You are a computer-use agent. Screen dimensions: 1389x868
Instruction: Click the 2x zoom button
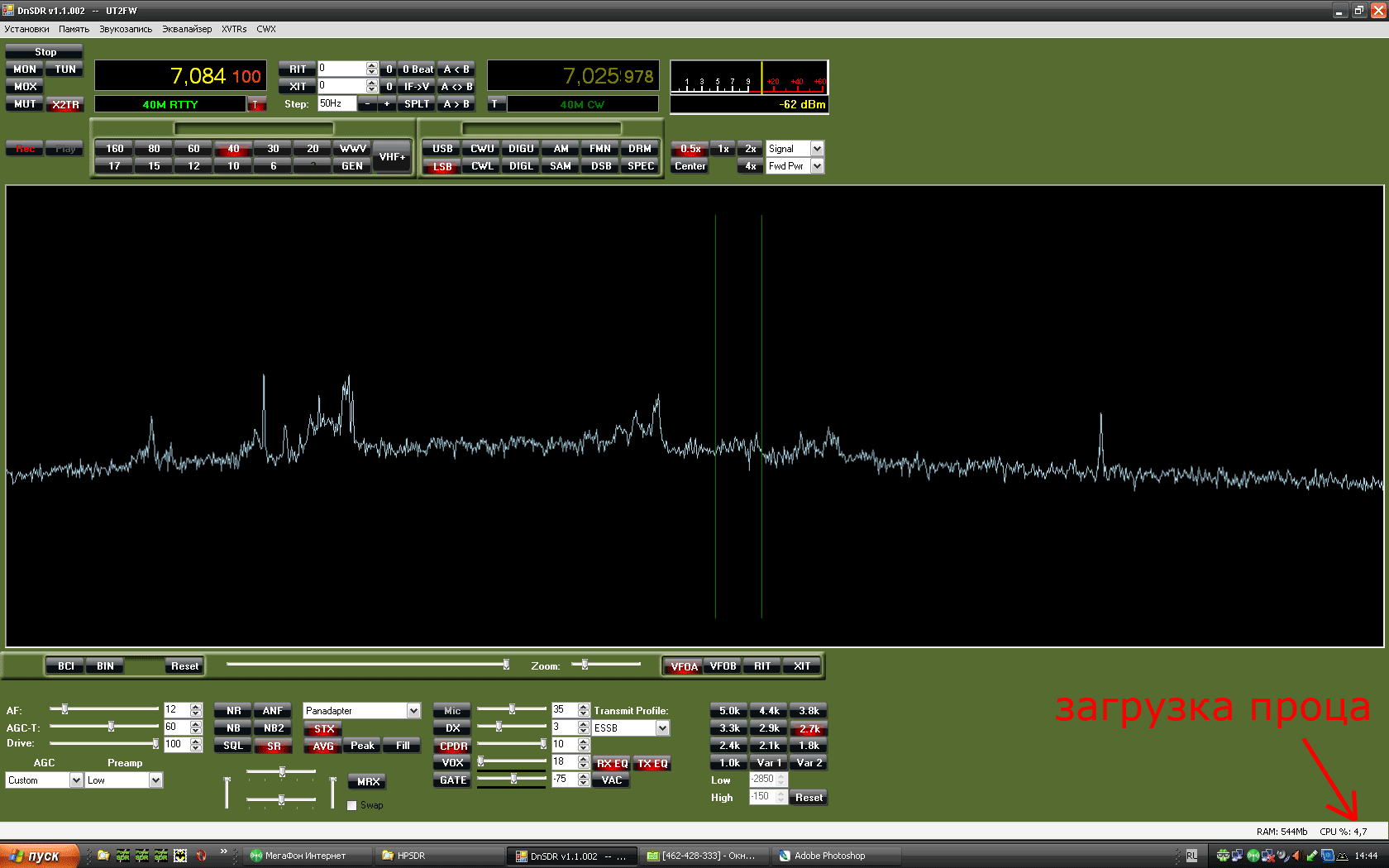coord(750,149)
